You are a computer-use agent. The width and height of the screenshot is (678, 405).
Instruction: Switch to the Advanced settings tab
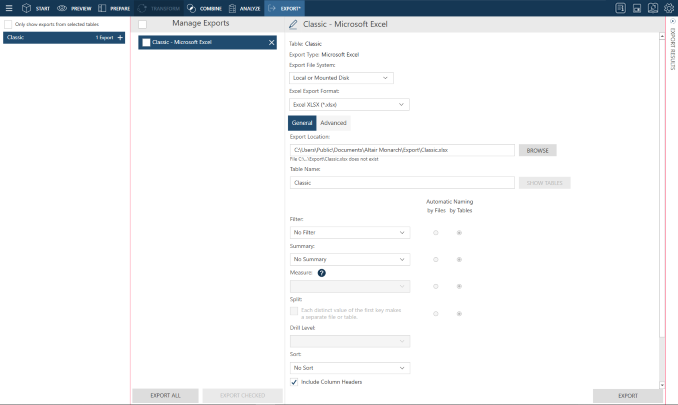pos(333,123)
